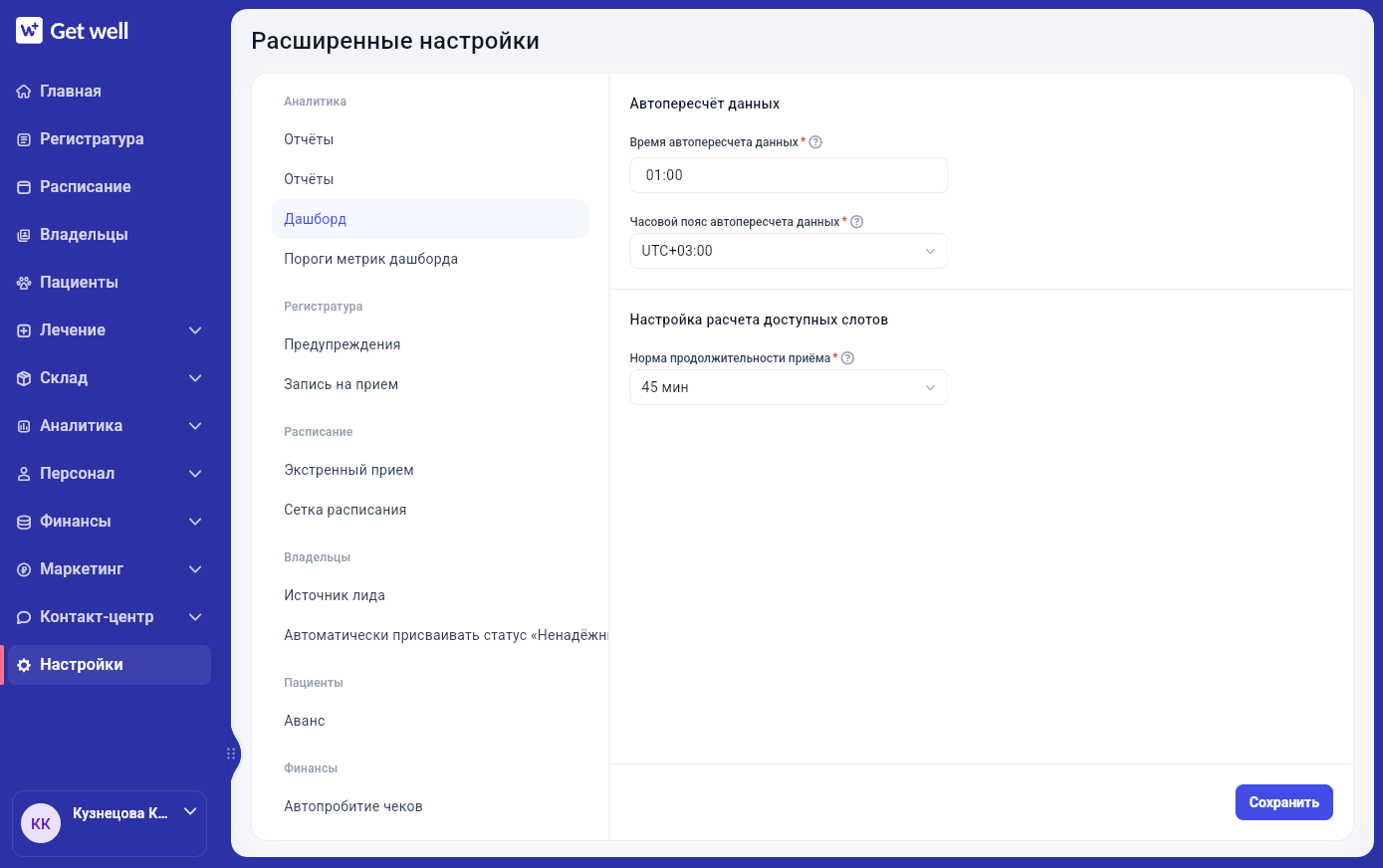Click the chat bubble icon beside Контакт-центр
Image resolution: width=1383 pixels, height=868 pixels.
(24, 617)
